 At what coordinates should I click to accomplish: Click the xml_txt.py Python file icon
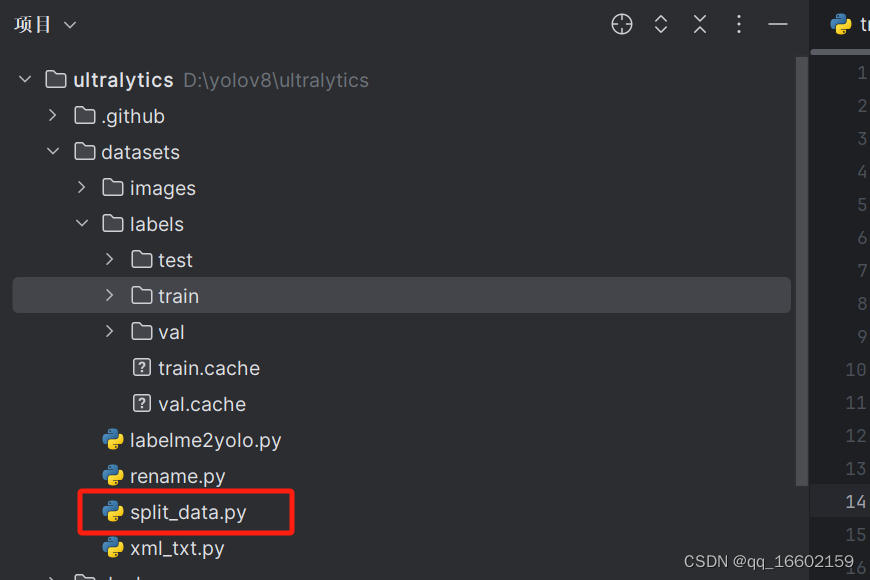point(113,548)
